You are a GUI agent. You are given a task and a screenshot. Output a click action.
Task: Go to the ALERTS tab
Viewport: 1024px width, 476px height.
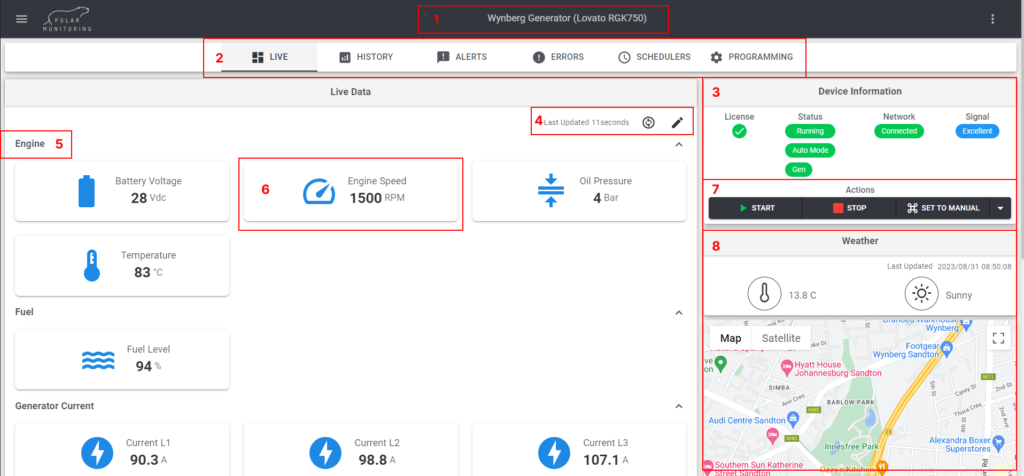462,57
